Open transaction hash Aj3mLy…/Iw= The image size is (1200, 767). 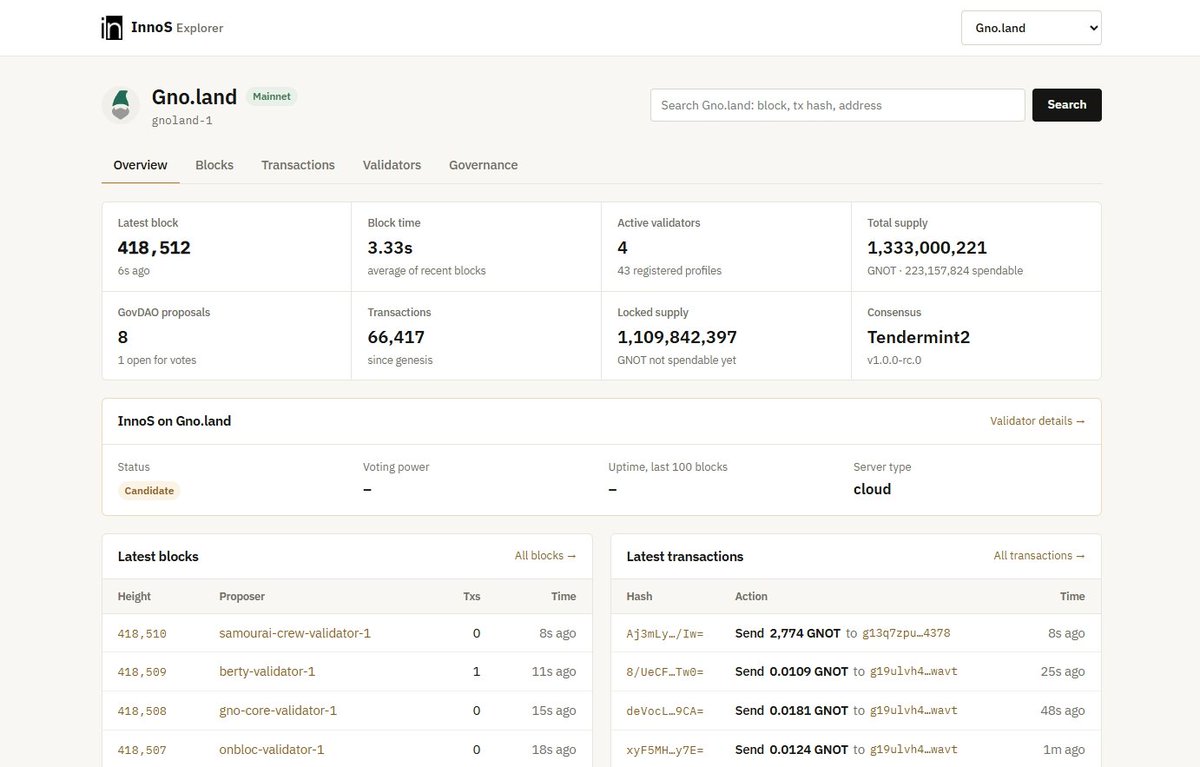[x=665, y=633]
